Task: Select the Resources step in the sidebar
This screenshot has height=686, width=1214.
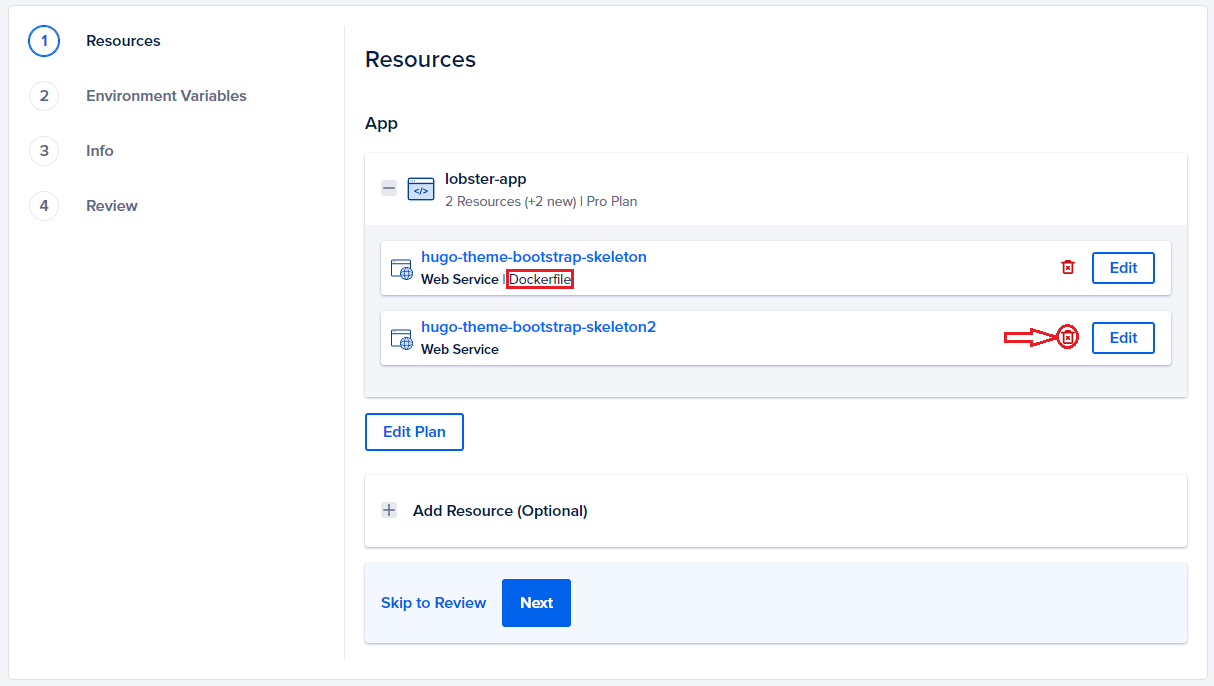Action: point(123,41)
